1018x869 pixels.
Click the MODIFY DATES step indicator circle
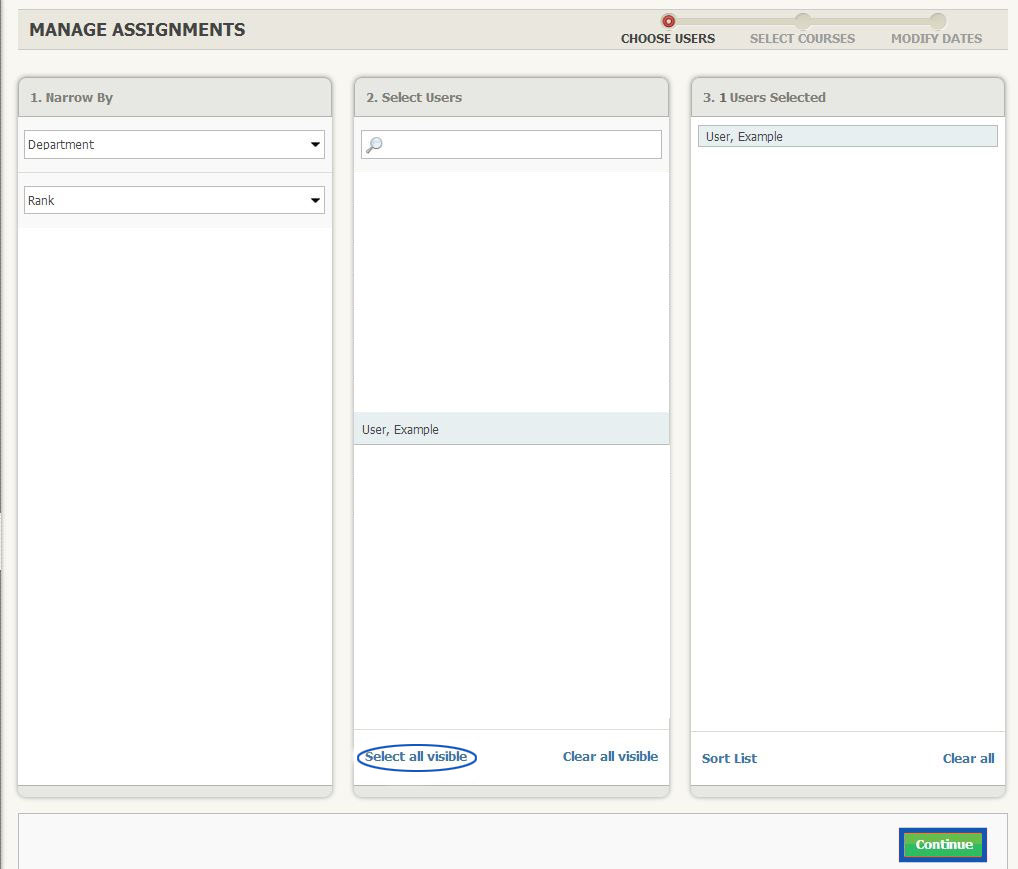(x=937, y=19)
